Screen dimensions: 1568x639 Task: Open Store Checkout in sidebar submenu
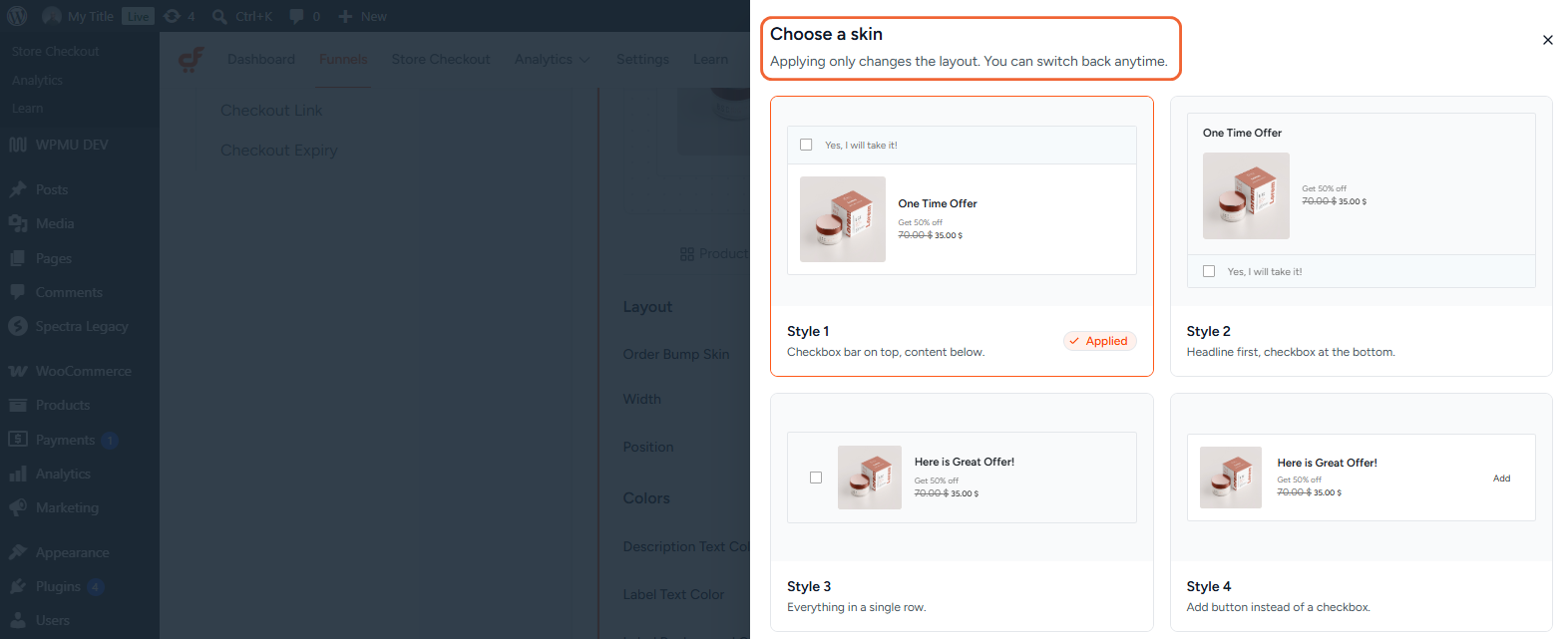pyautogui.click(x=56, y=51)
